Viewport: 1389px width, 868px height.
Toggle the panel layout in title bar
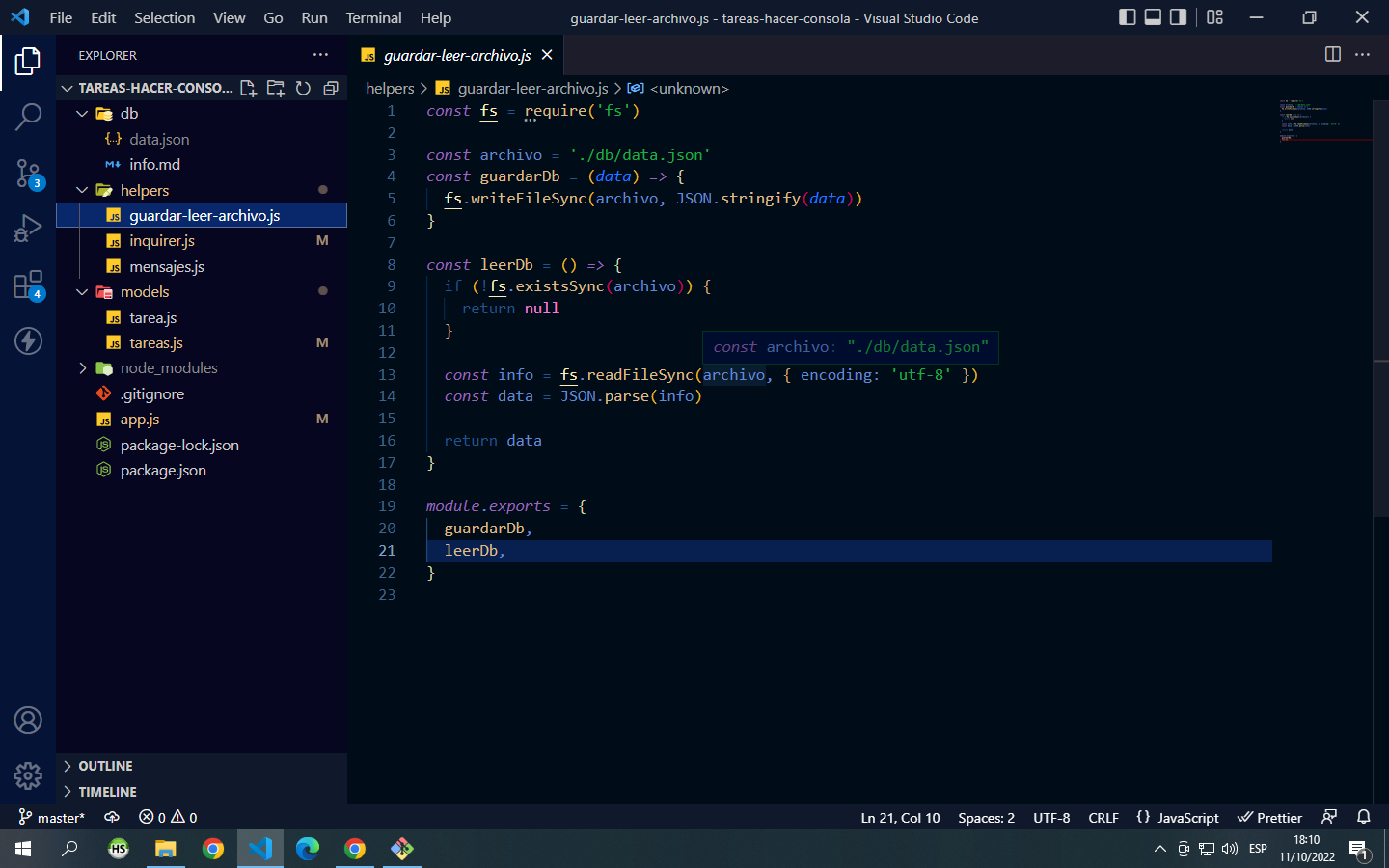[1154, 17]
